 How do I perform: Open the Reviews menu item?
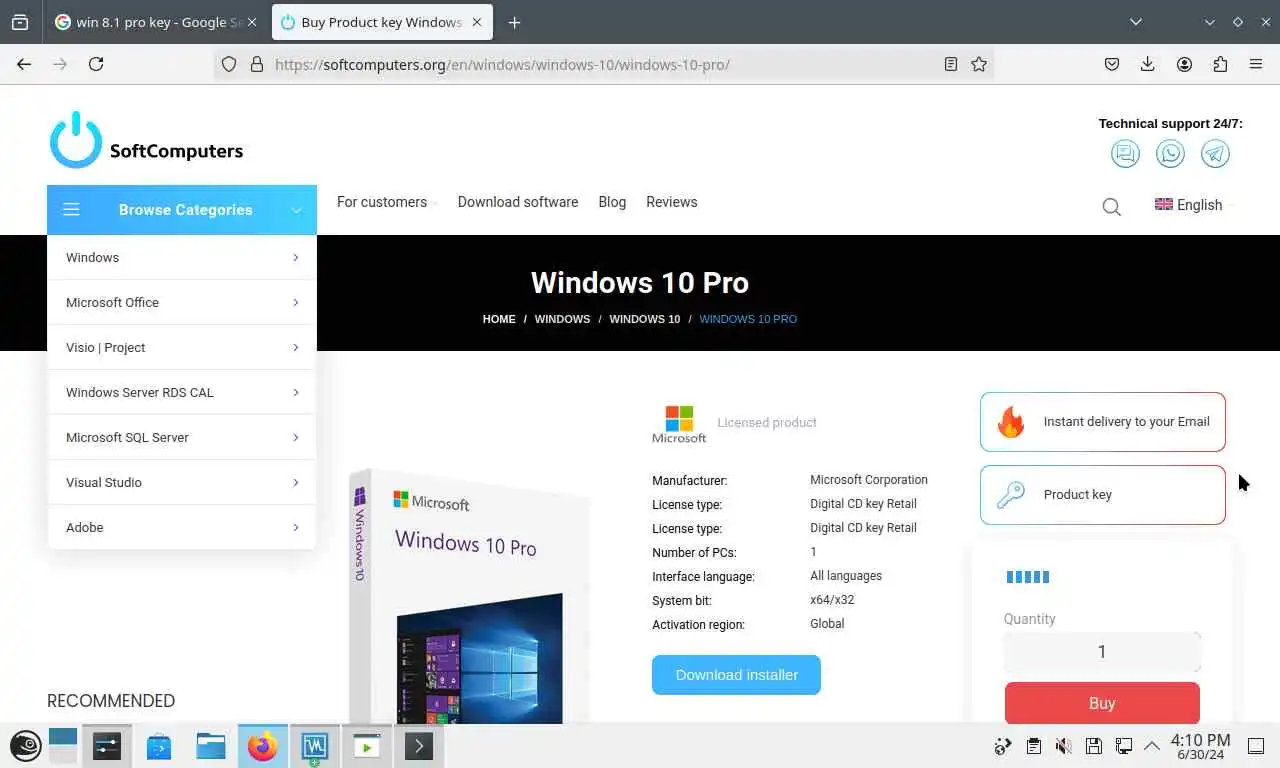coord(672,202)
